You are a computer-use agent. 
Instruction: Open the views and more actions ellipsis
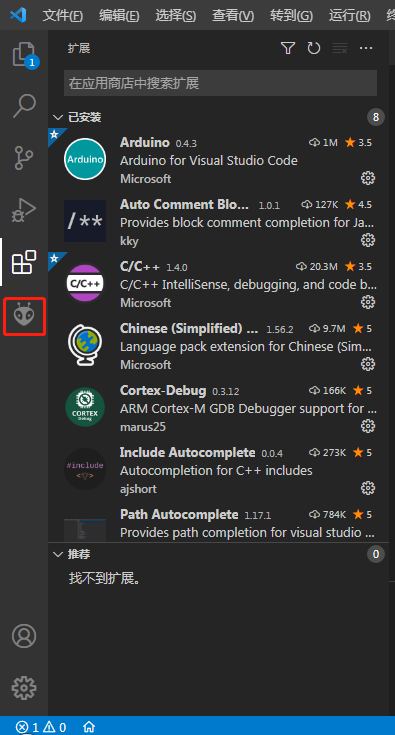[x=365, y=48]
